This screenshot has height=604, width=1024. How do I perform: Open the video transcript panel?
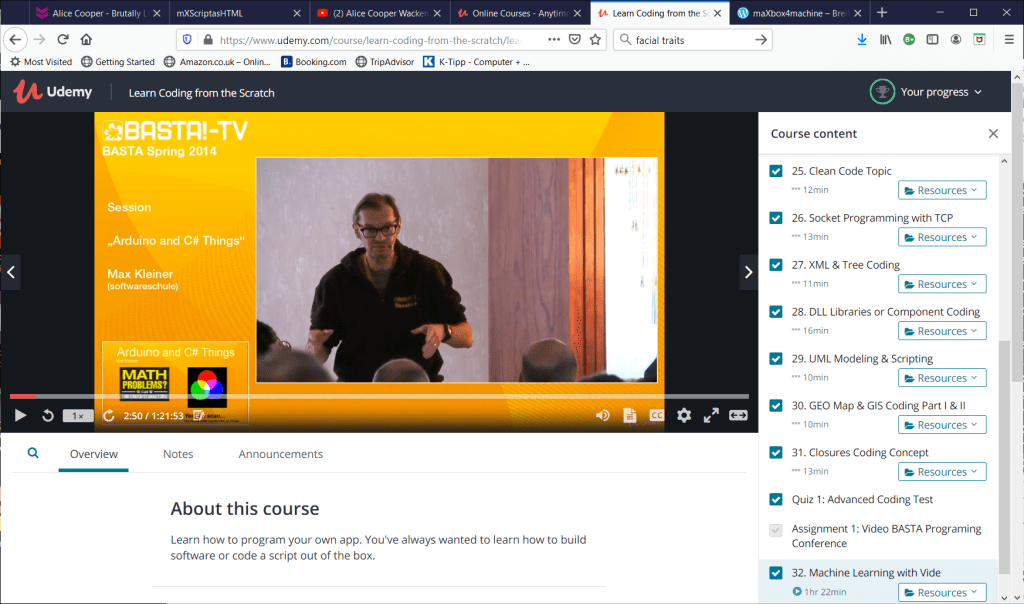point(630,415)
